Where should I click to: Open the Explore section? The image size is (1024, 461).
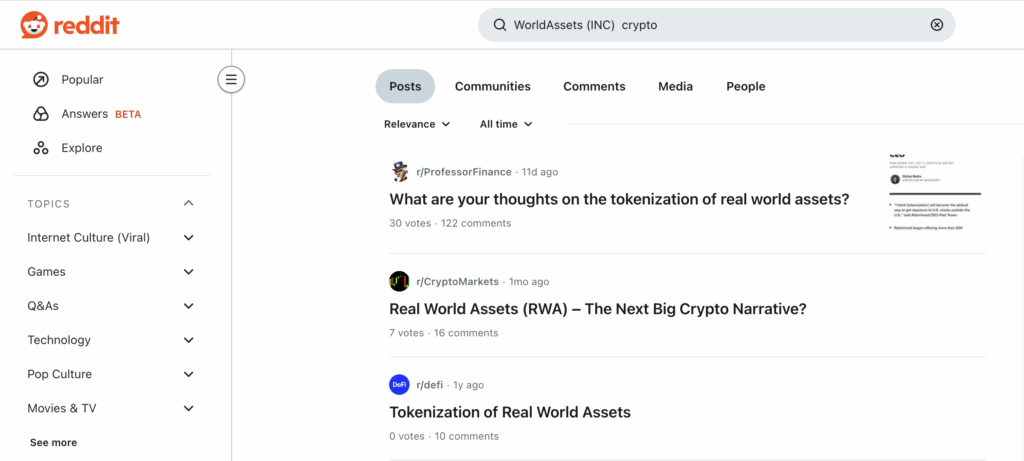pos(81,148)
